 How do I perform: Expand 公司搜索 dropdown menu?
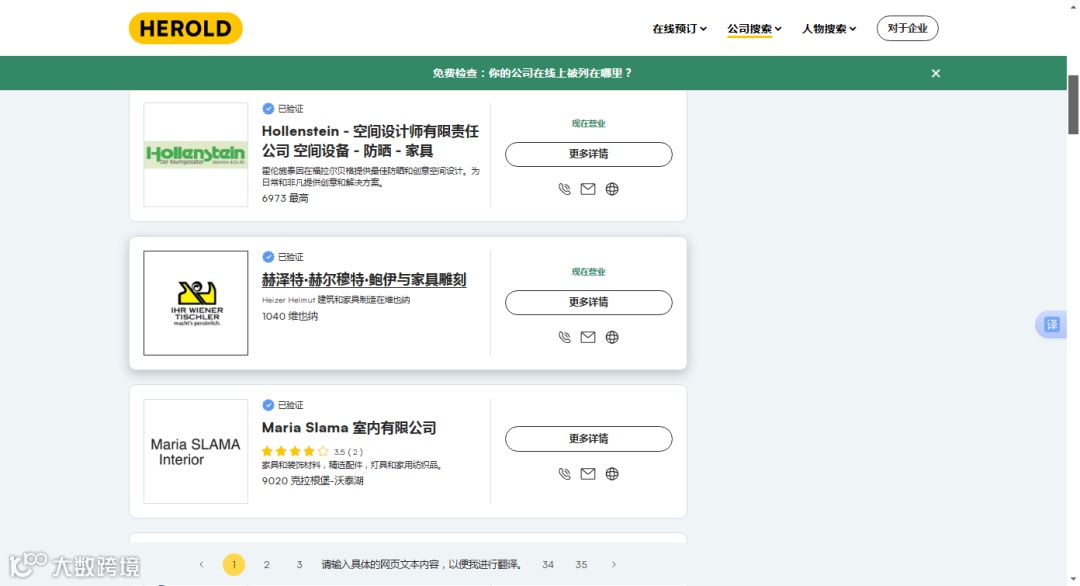point(754,29)
